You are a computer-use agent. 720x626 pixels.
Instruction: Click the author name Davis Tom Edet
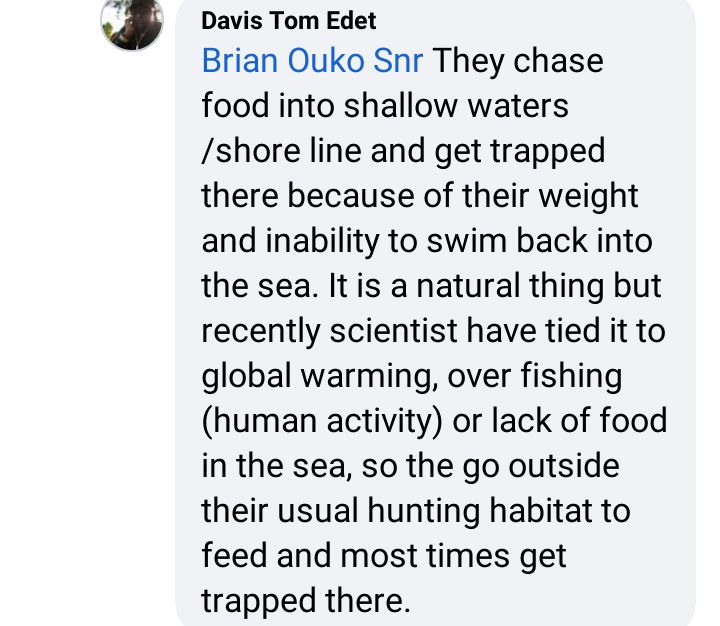coord(289,21)
